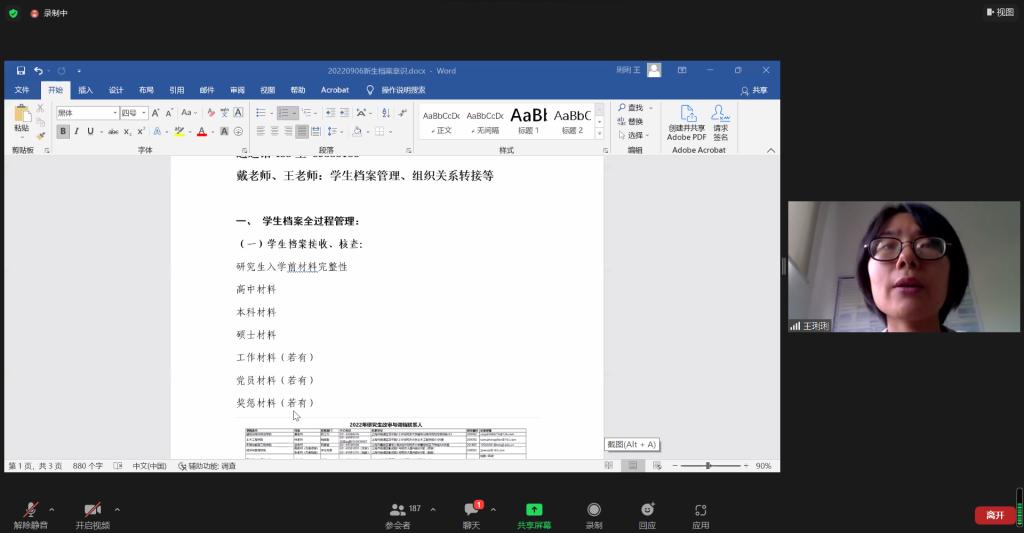
Task: Click the Create and Share Adobe PDF icon
Action: [x=686, y=122]
